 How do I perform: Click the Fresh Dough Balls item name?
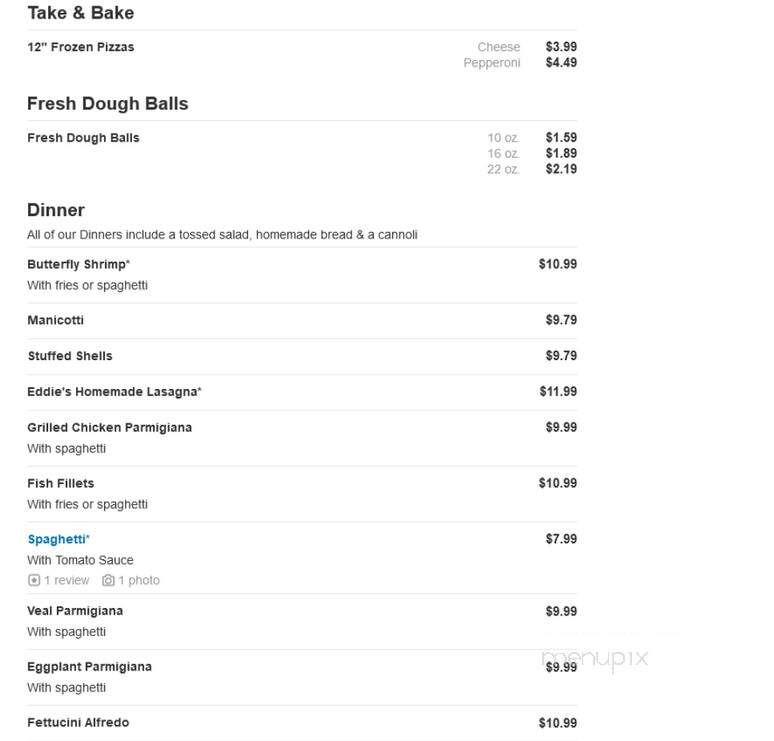(83, 138)
